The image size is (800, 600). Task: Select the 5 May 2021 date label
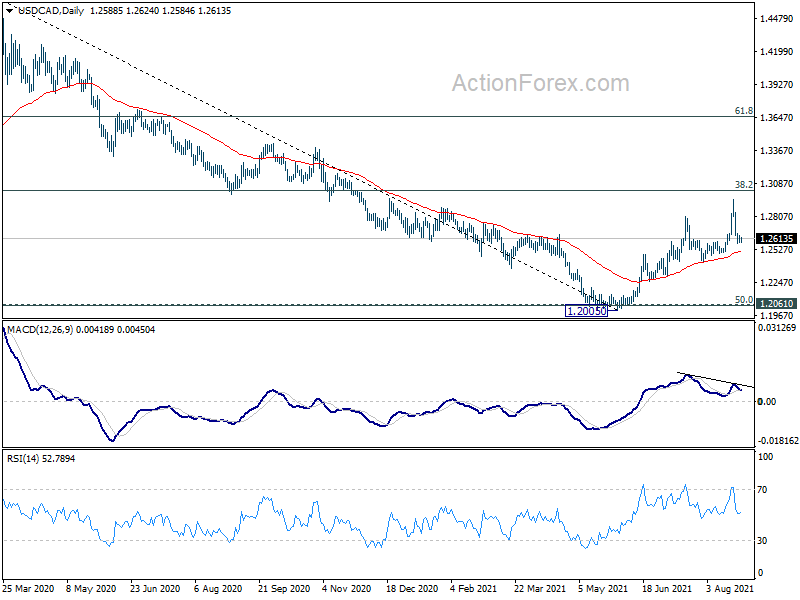coord(603,589)
